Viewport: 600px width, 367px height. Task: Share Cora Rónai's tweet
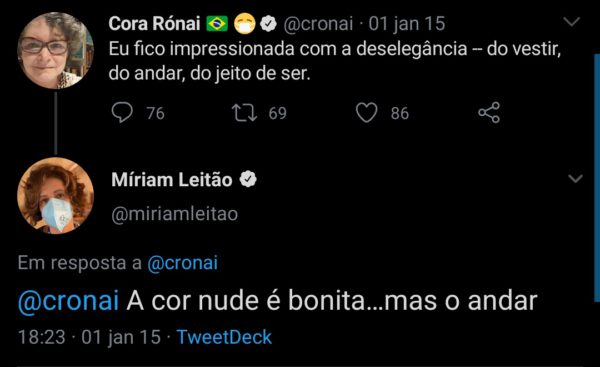pyautogui.click(x=489, y=113)
